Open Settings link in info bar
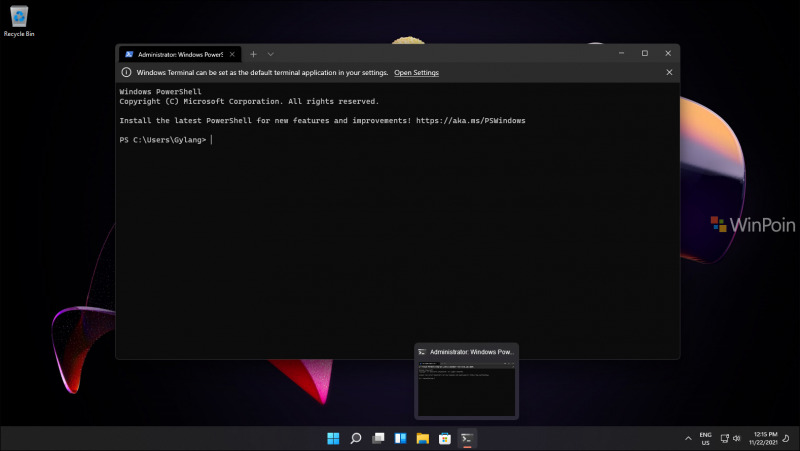 [x=416, y=72]
